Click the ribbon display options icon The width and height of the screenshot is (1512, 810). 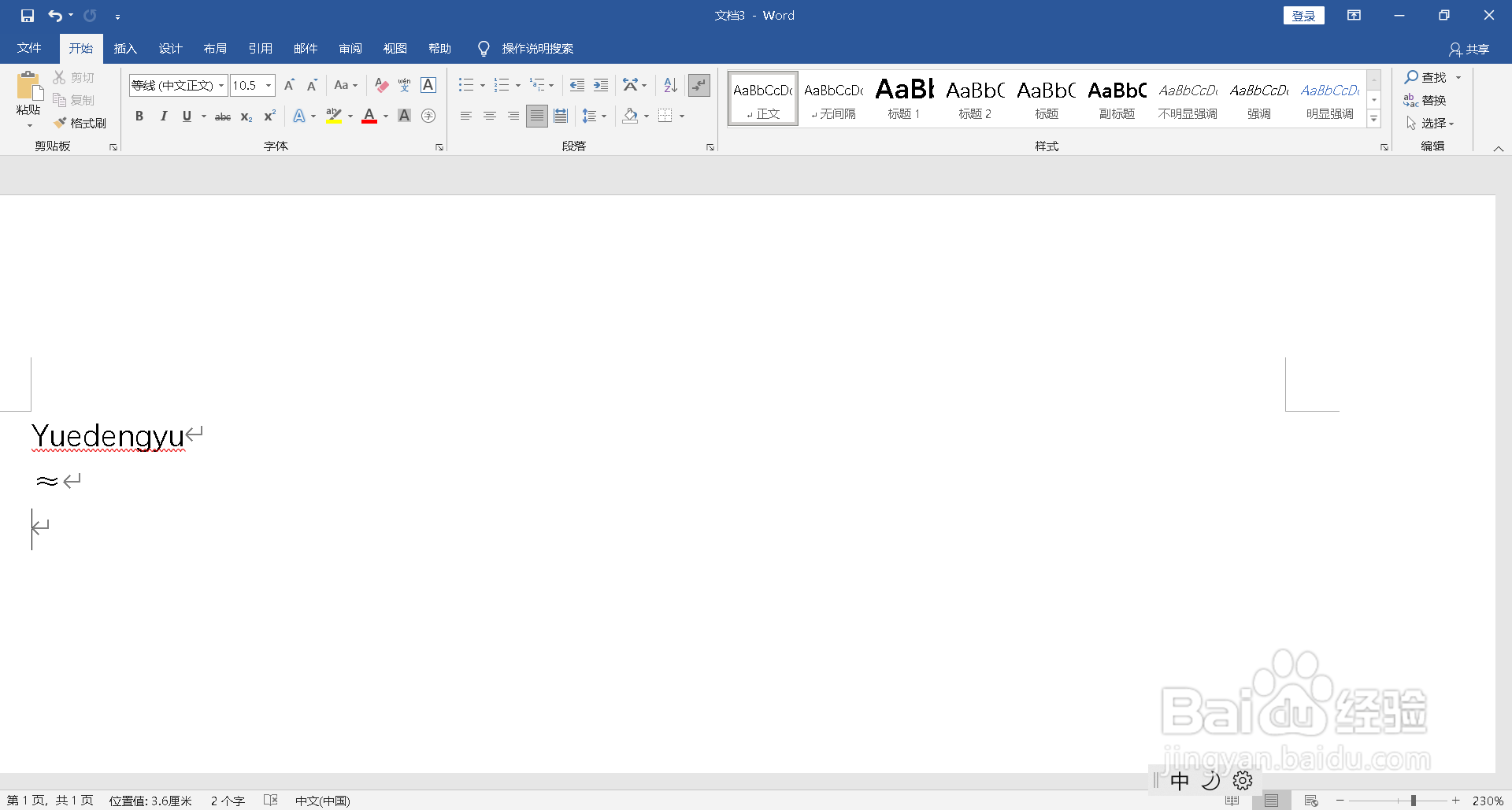(x=1354, y=16)
